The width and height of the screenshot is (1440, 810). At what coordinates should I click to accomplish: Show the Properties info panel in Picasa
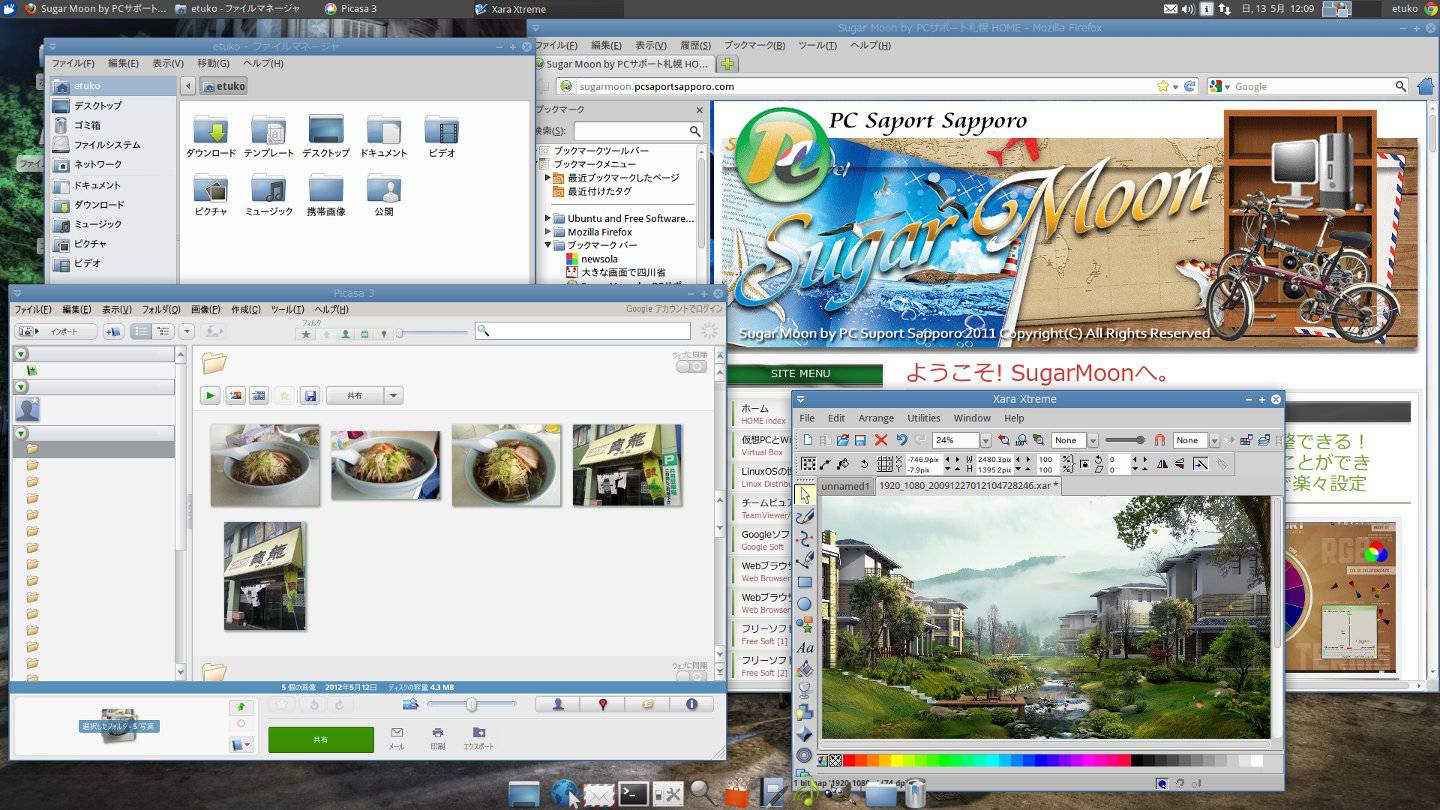click(691, 704)
